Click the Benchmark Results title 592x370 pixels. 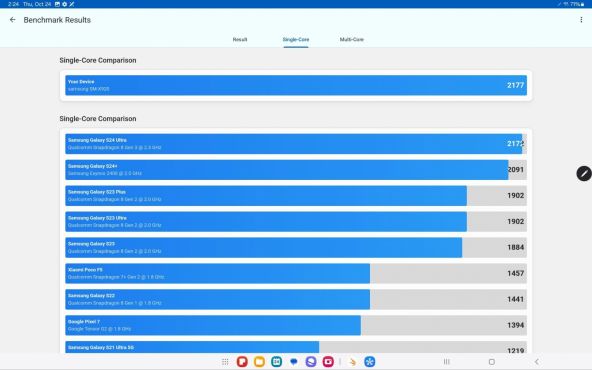point(57,20)
